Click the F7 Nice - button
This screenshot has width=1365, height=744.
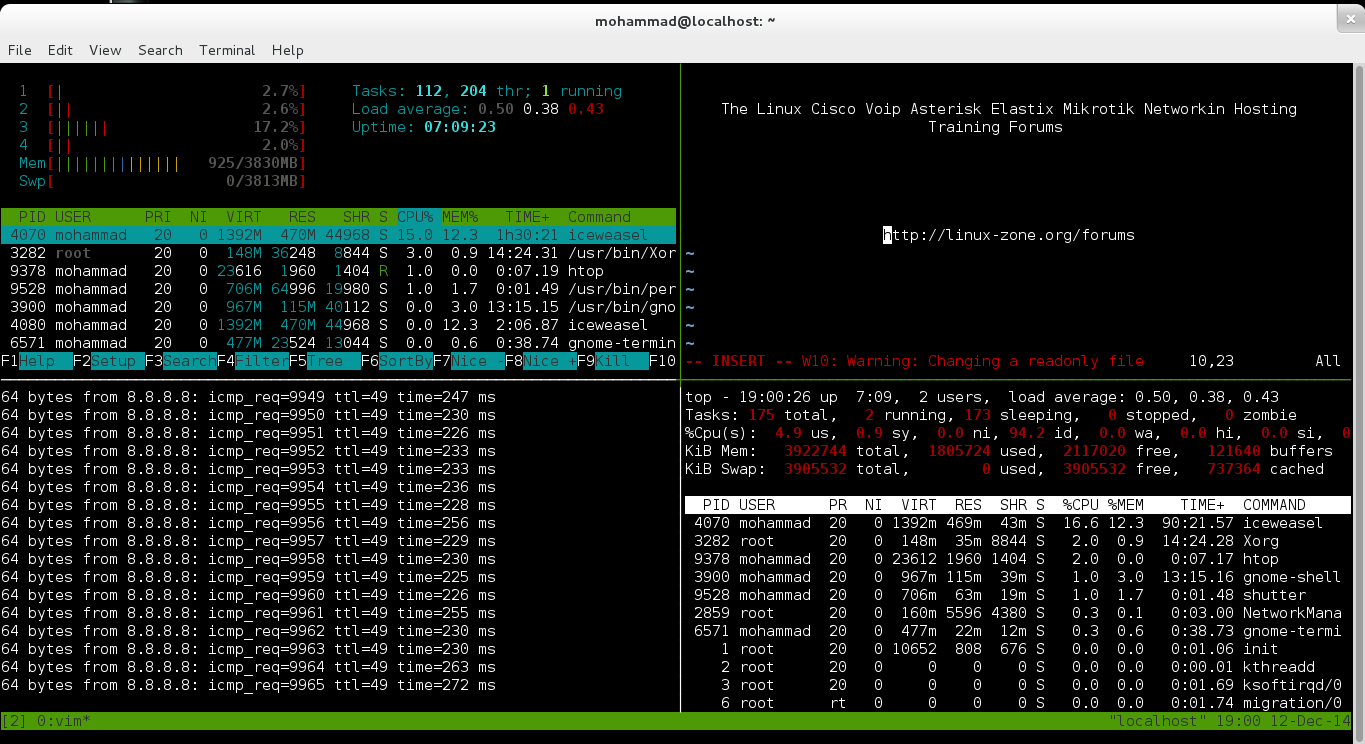tap(477, 361)
